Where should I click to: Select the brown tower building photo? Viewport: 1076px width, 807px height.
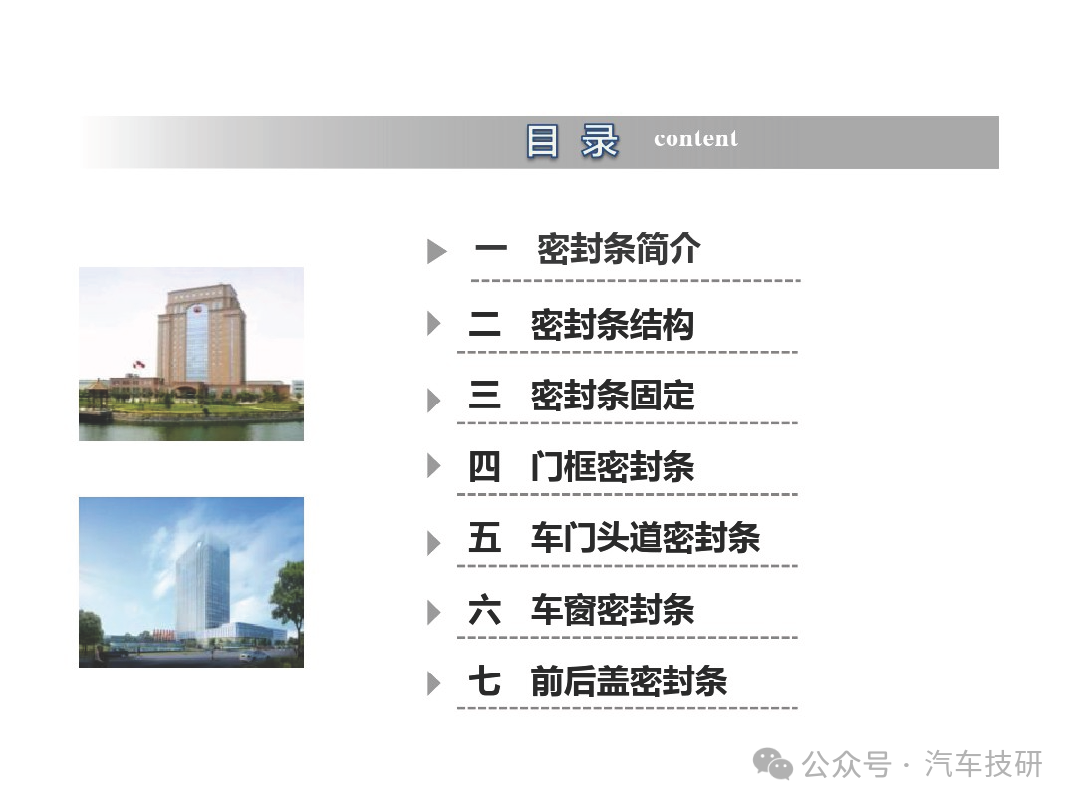click(x=191, y=353)
